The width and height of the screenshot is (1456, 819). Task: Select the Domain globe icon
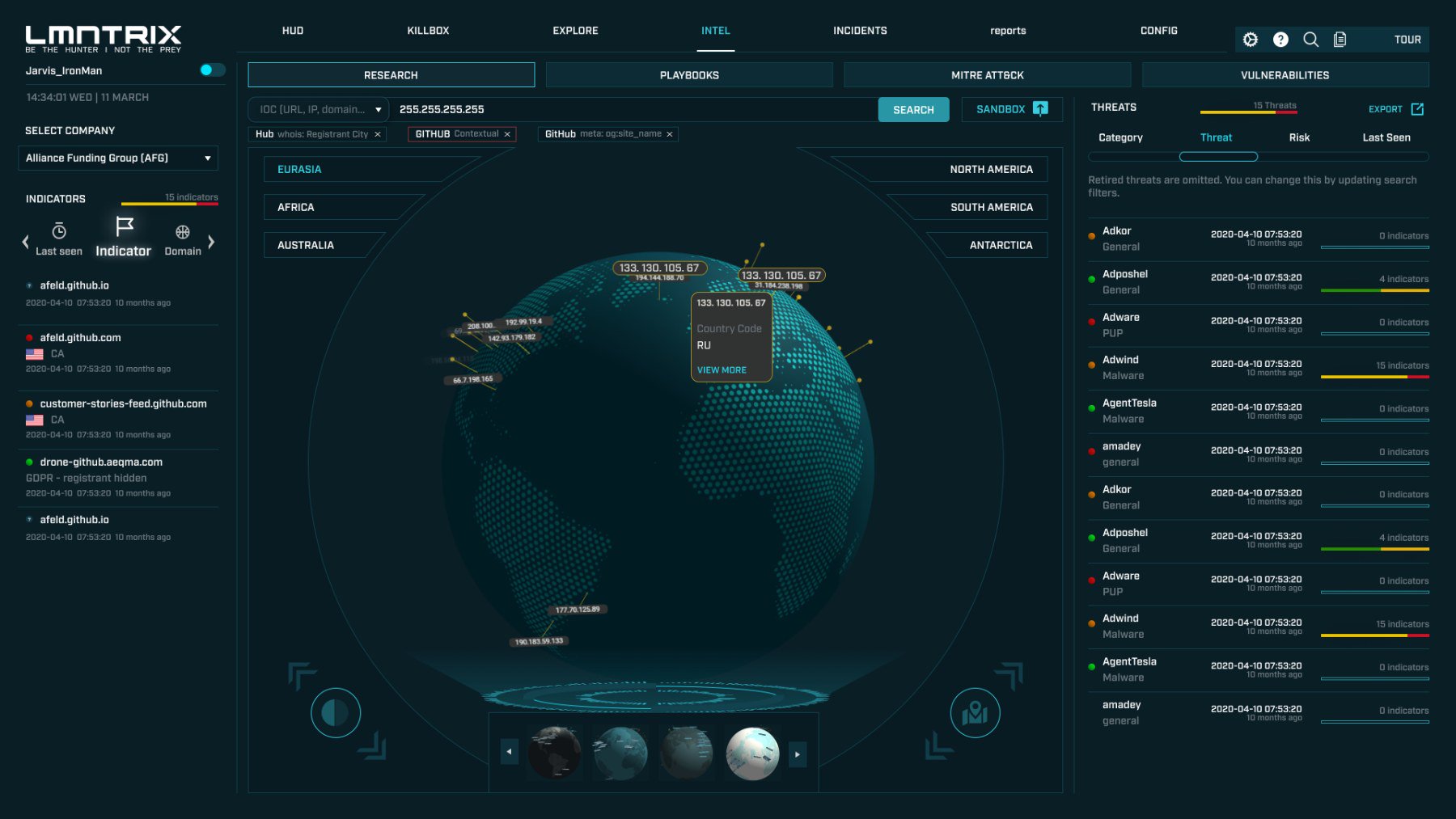(x=183, y=232)
